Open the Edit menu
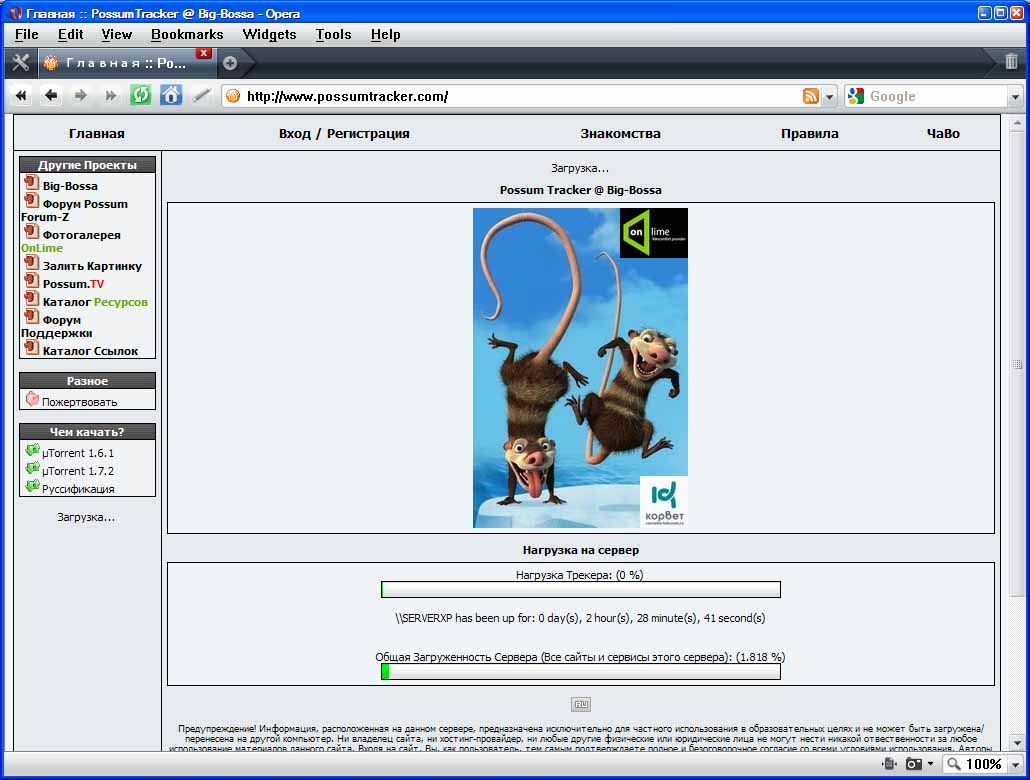1030x780 pixels. [x=70, y=35]
